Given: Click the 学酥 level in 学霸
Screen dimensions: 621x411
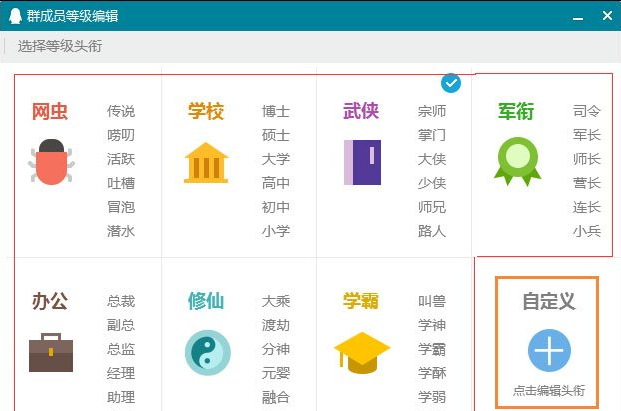Looking at the screenshot, I should [x=432, y=373].
